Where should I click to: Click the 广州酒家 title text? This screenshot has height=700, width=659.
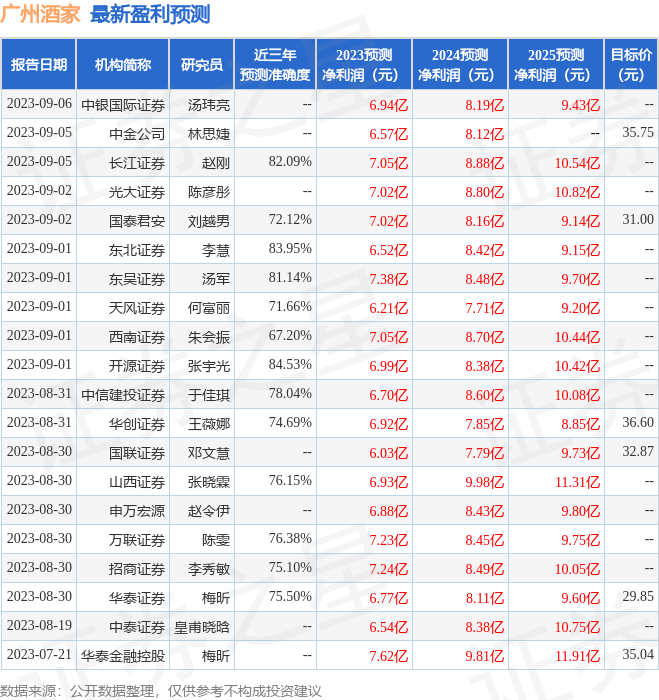point(41,14)
